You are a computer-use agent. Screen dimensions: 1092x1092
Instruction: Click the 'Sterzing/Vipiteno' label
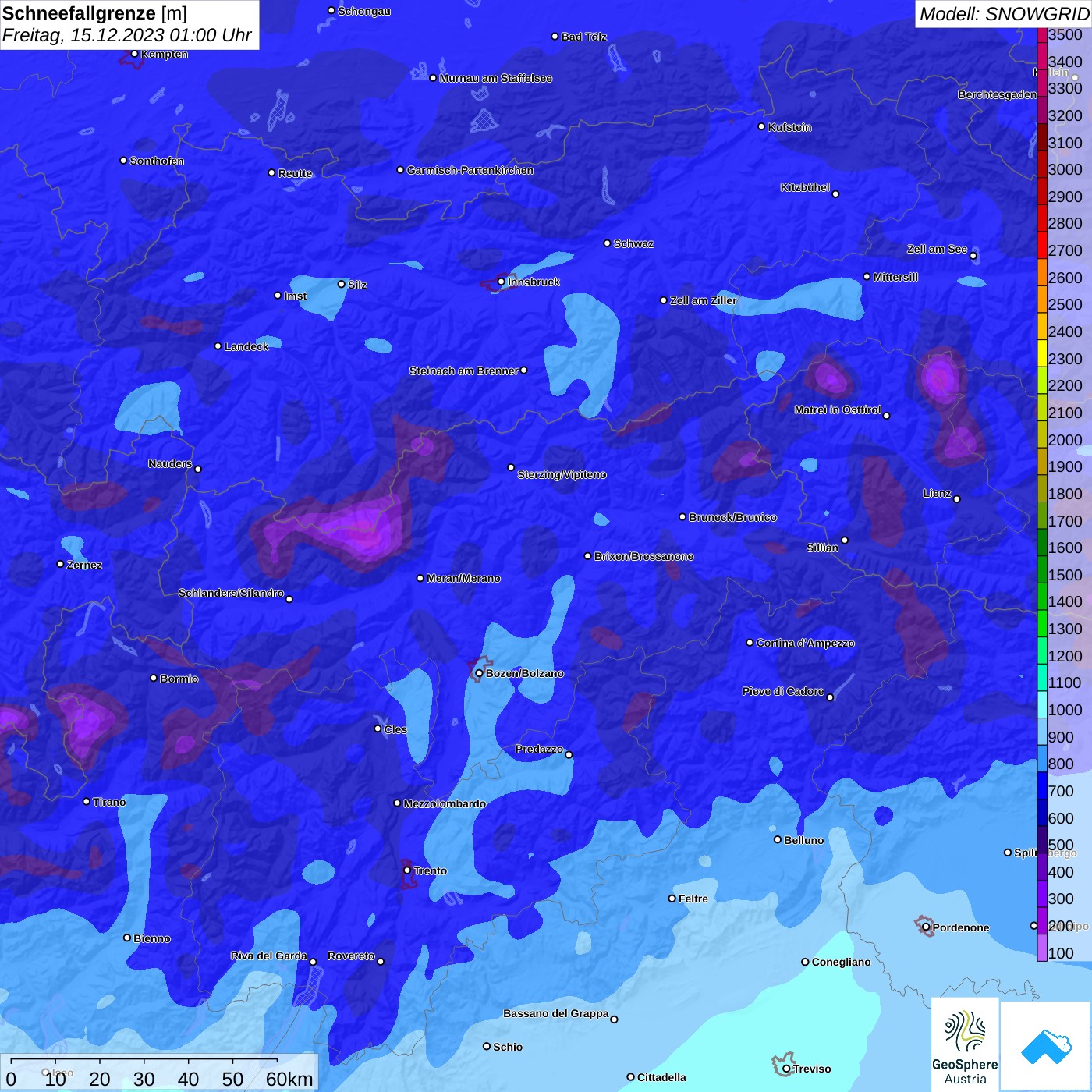point(562,474)
